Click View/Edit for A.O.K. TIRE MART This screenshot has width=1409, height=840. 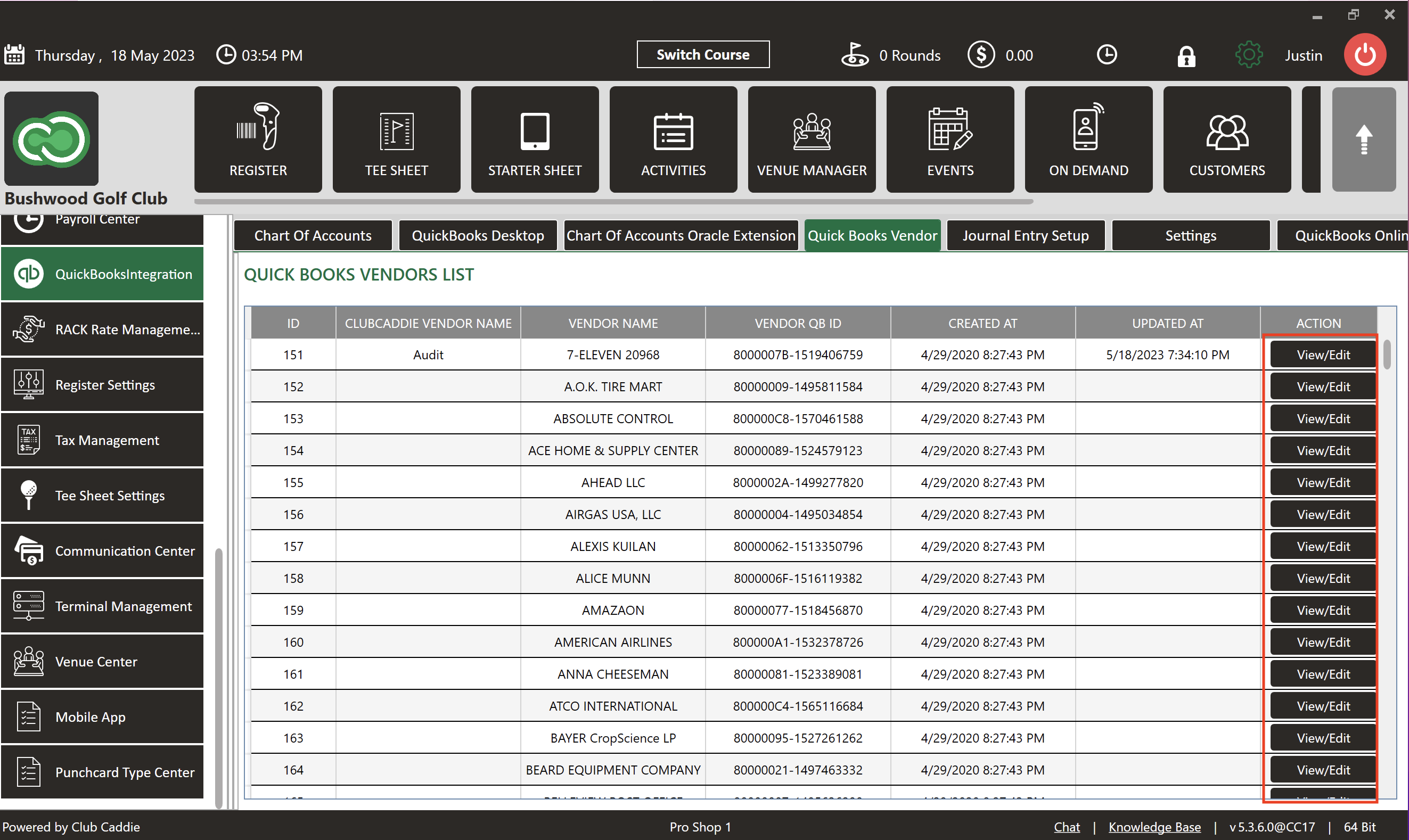(1323, 386)
